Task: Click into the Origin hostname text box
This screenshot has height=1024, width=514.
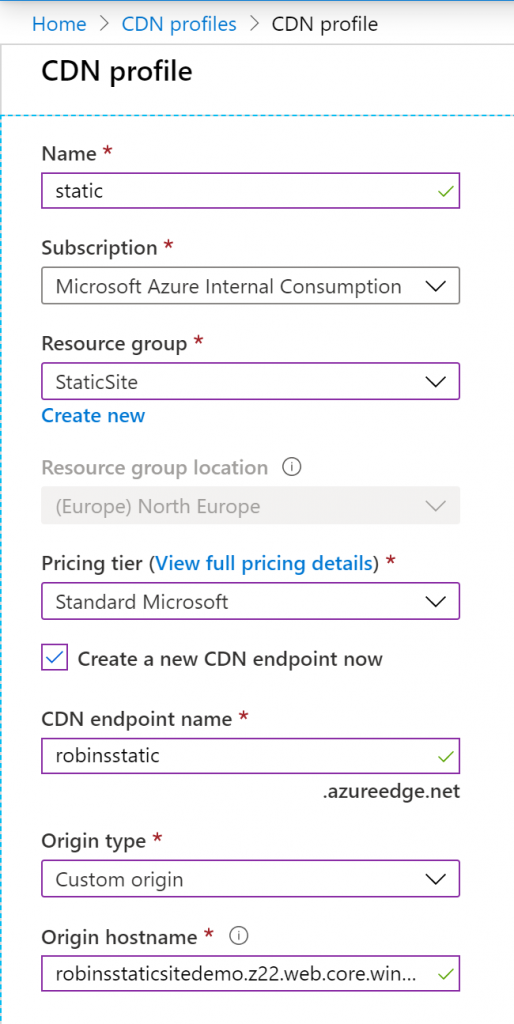Action: pyautogui.click(x=251, y=974)
